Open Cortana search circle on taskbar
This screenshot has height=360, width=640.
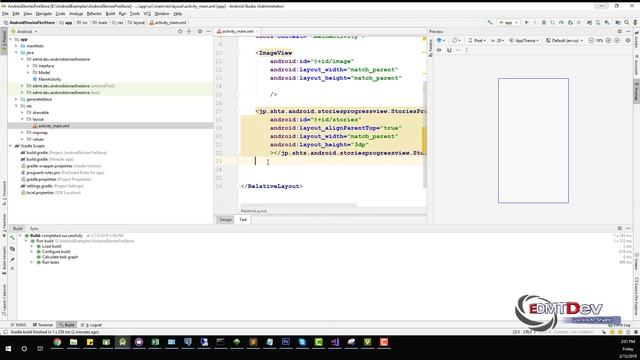[x=24, y=349]
